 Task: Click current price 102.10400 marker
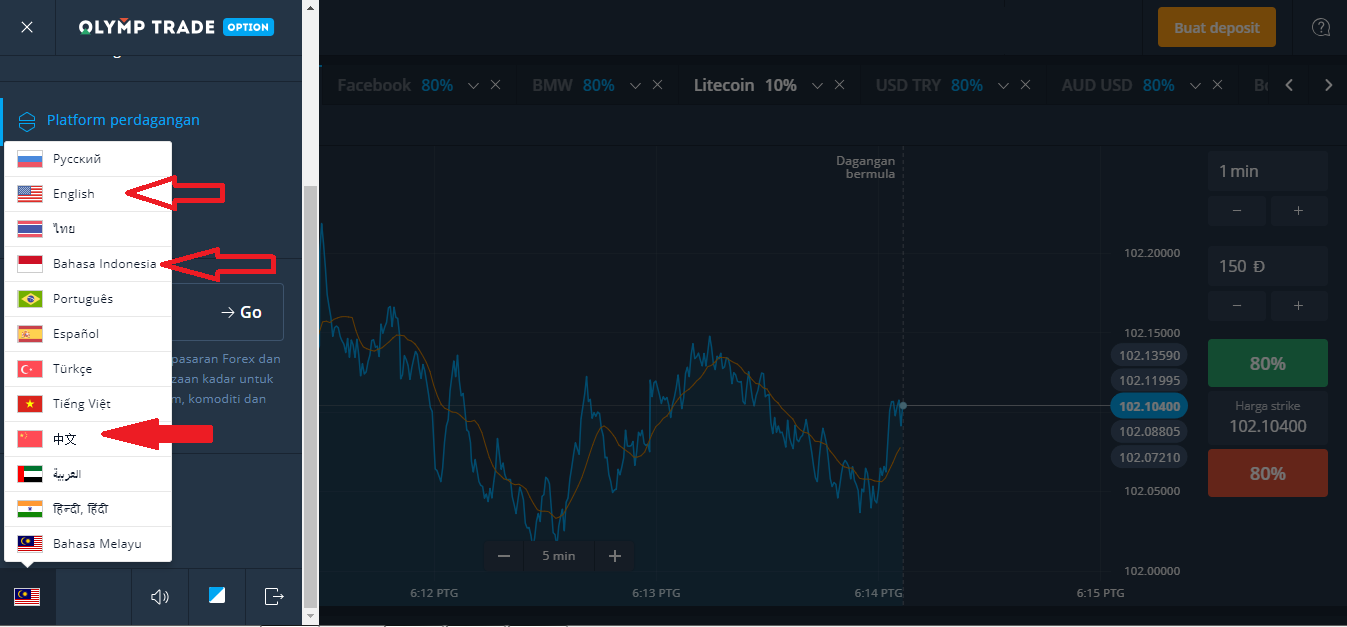1150,406
